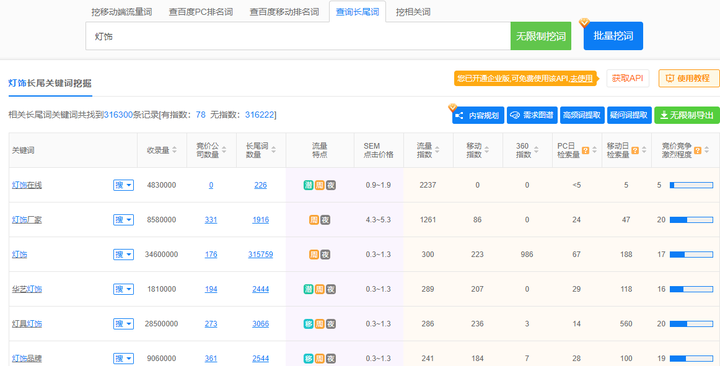Click the 批量挖词 blue button
The height and width of the screenshot is (366, 720).
click(x=613, y=36)
